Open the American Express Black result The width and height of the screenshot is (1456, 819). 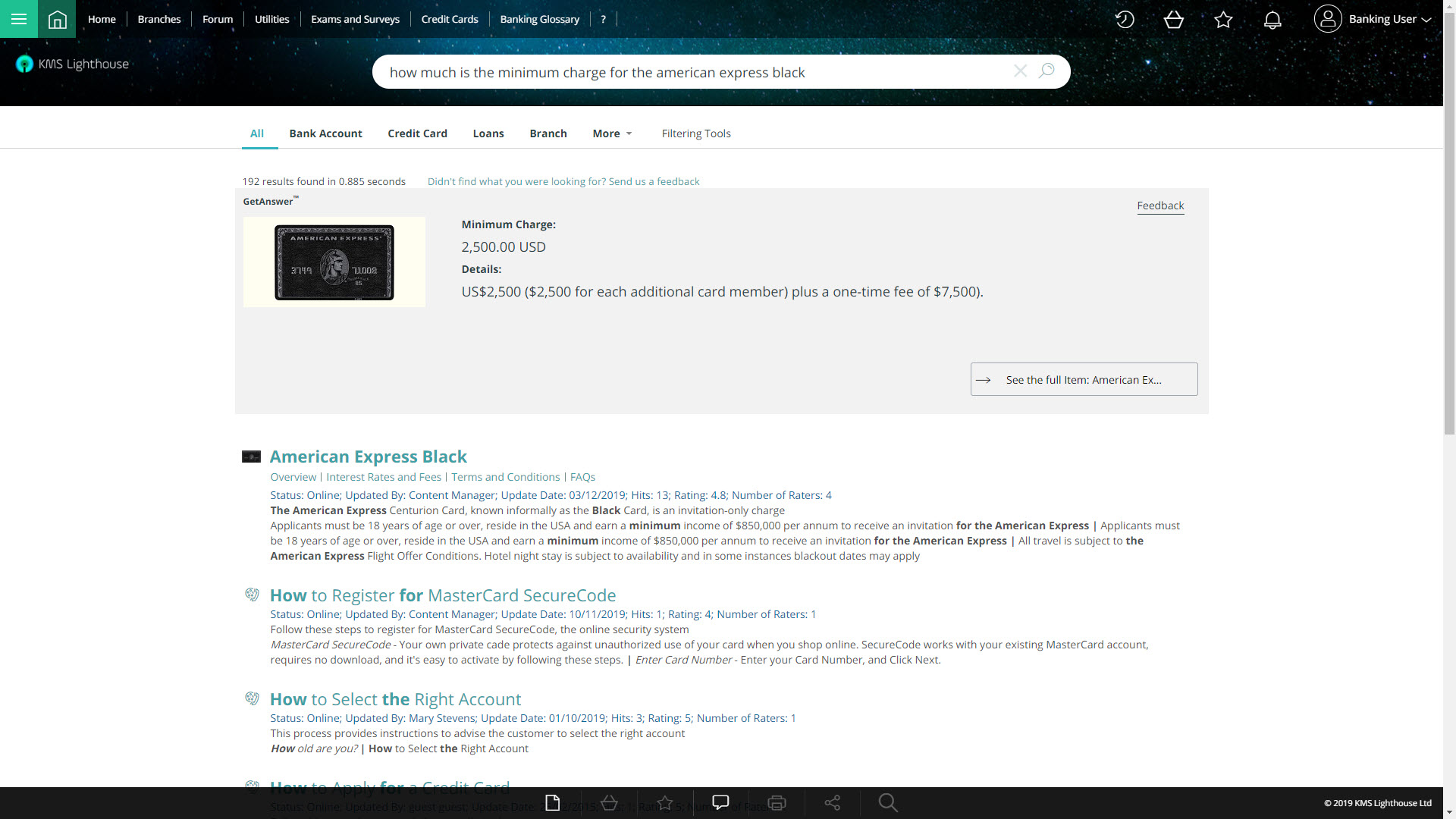tap(369, 457)
